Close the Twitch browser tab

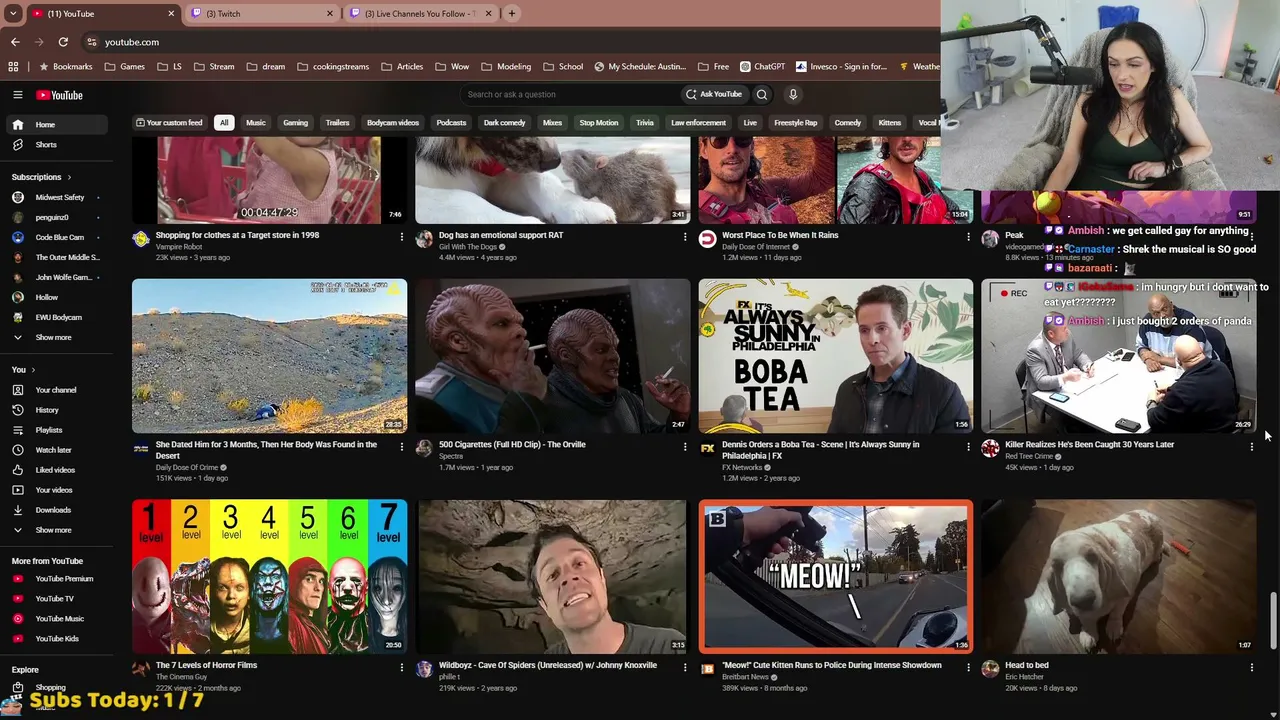pos(330,14)
